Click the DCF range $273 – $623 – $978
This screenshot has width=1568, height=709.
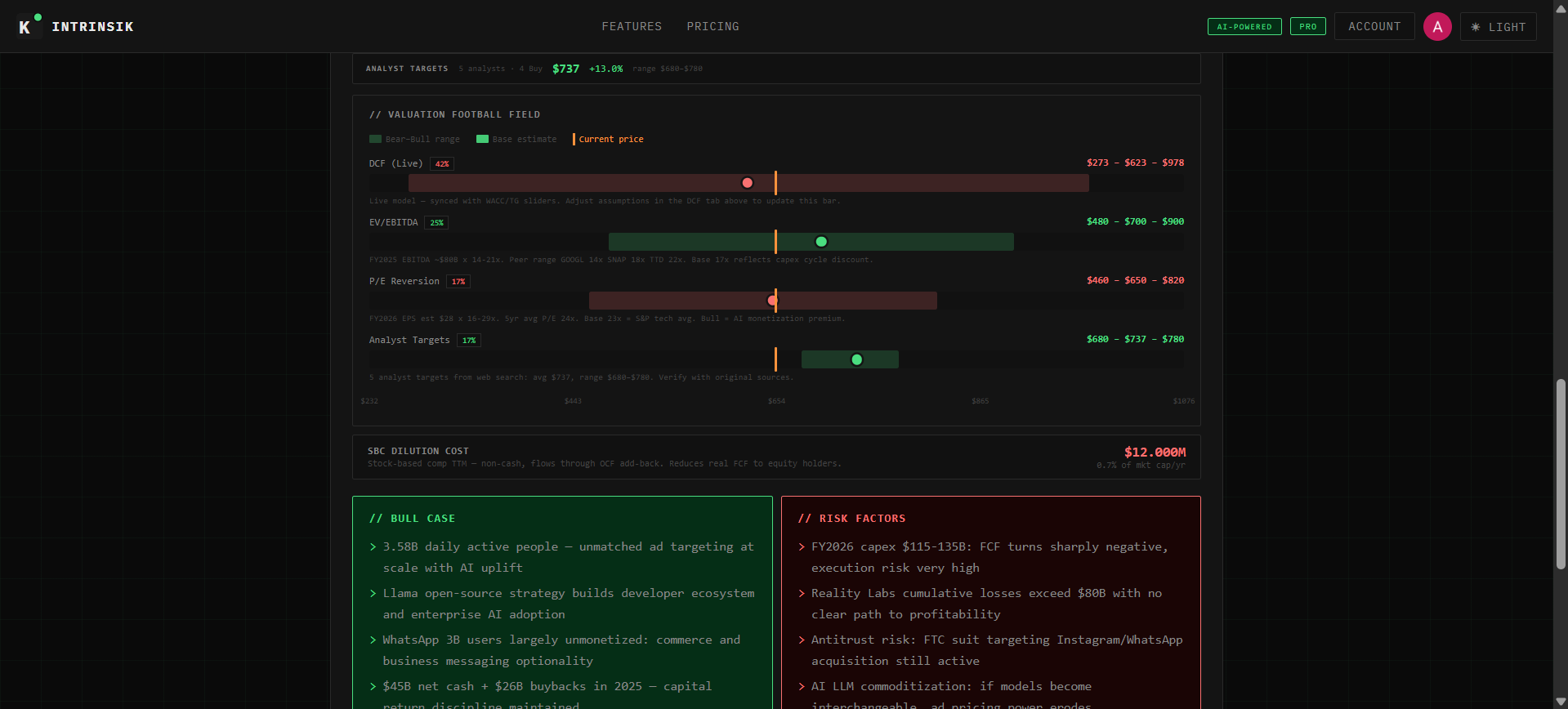(x=1135, y=163)
